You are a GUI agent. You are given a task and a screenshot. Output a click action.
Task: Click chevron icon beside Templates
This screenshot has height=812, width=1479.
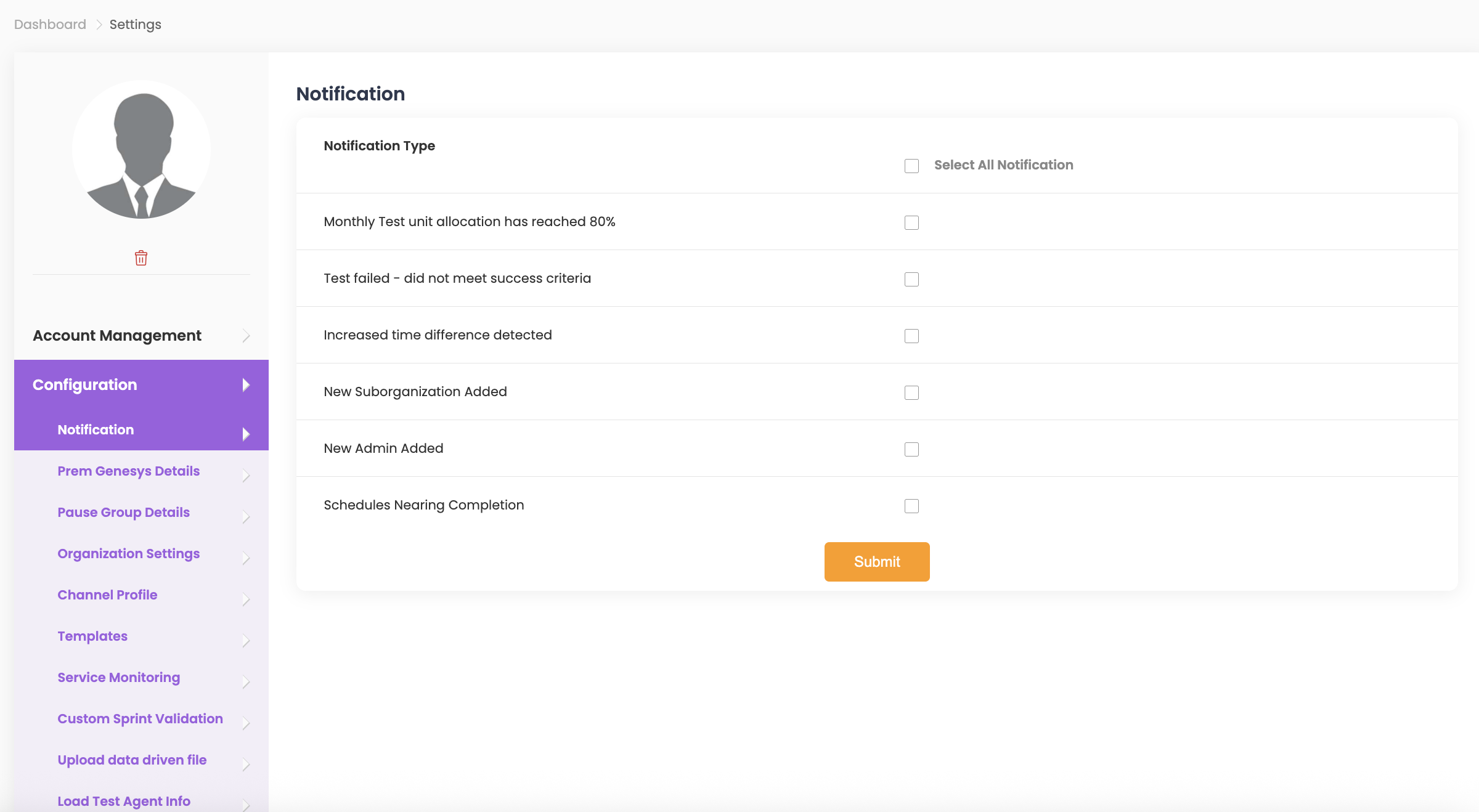[246, 640]
